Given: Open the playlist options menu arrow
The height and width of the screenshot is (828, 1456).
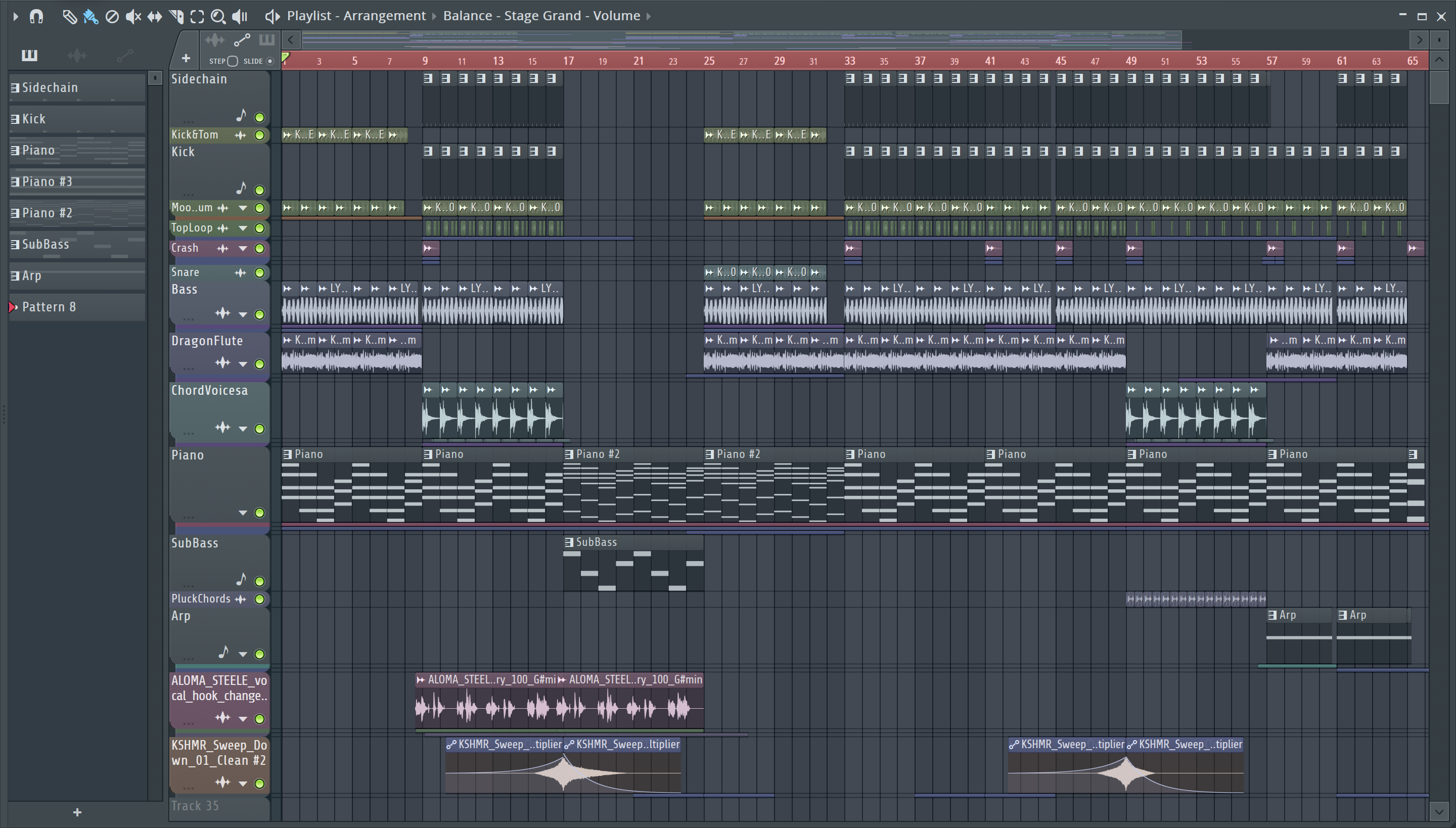Looking at the screenshot, I should [x=15, y=17].
